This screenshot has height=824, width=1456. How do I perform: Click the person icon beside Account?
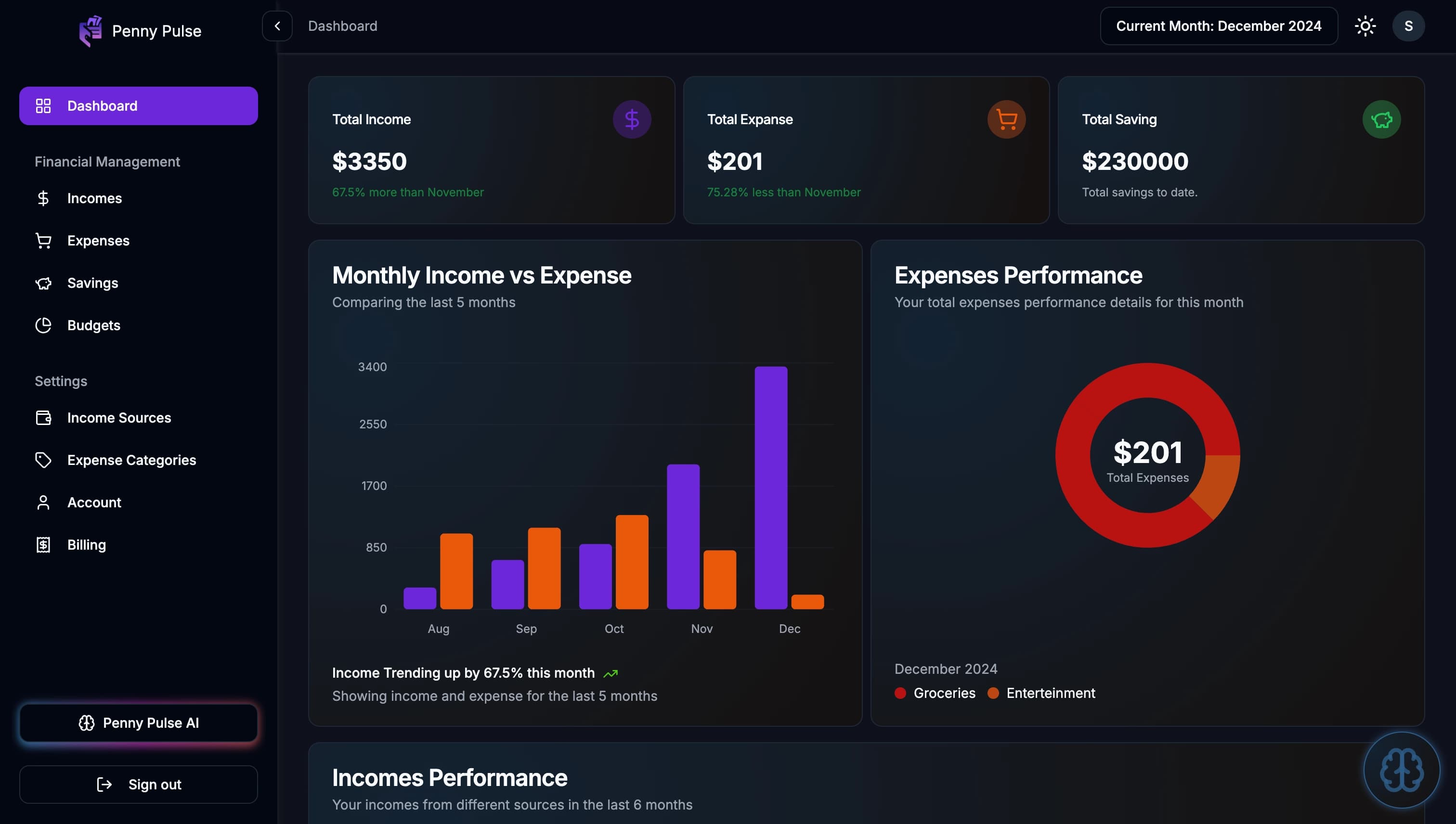[43, 502]
